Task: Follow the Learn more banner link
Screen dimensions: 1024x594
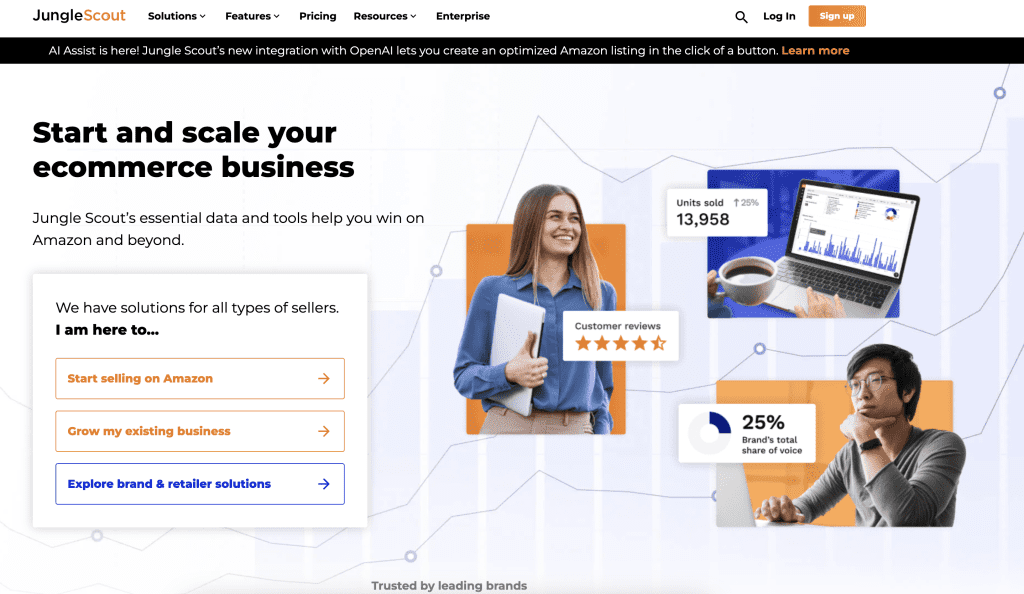Action: tap(815, 50)
